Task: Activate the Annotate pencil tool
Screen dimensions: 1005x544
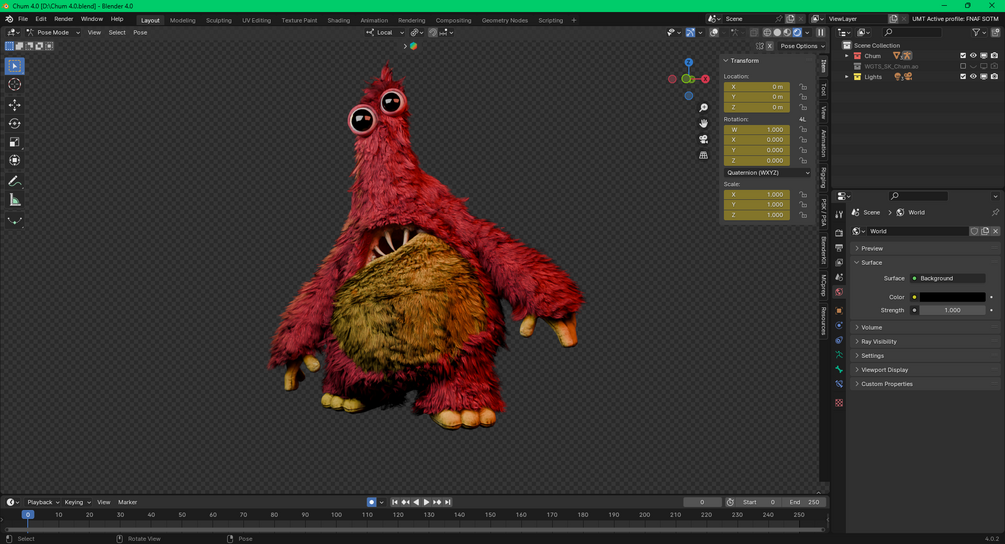Action: tap(14, 181)
